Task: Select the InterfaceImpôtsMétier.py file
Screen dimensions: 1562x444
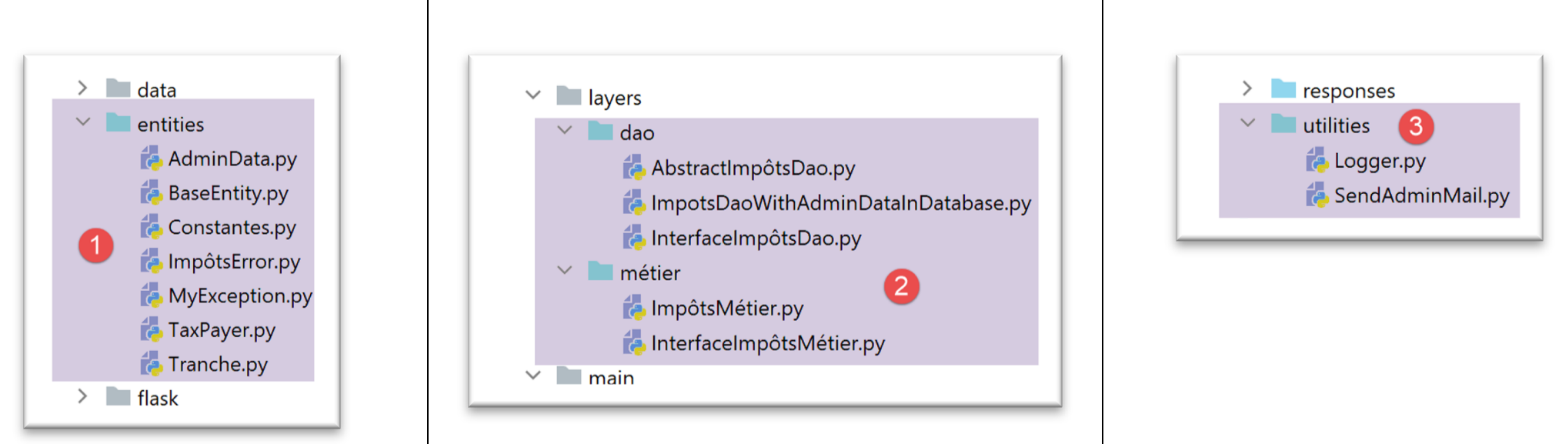Action: coord(767,343)
